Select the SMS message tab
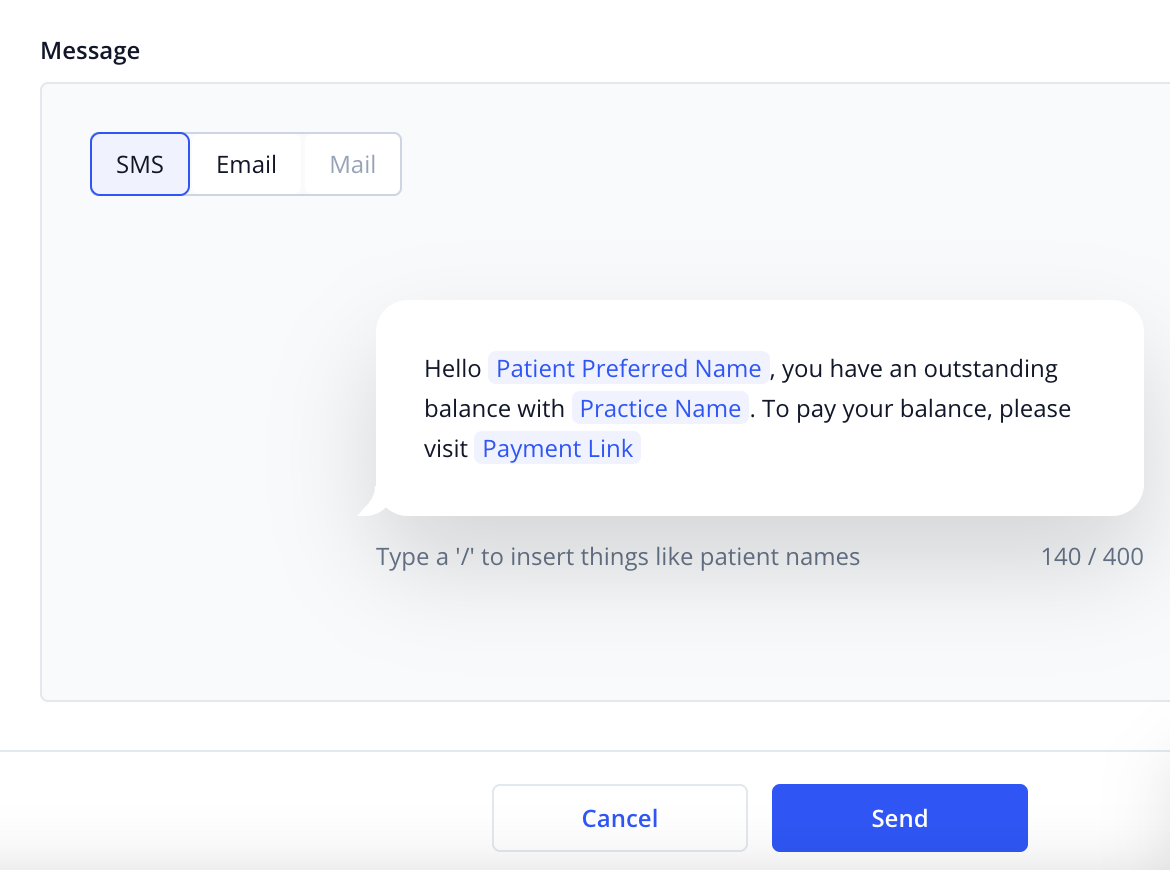 pos(140,164)
